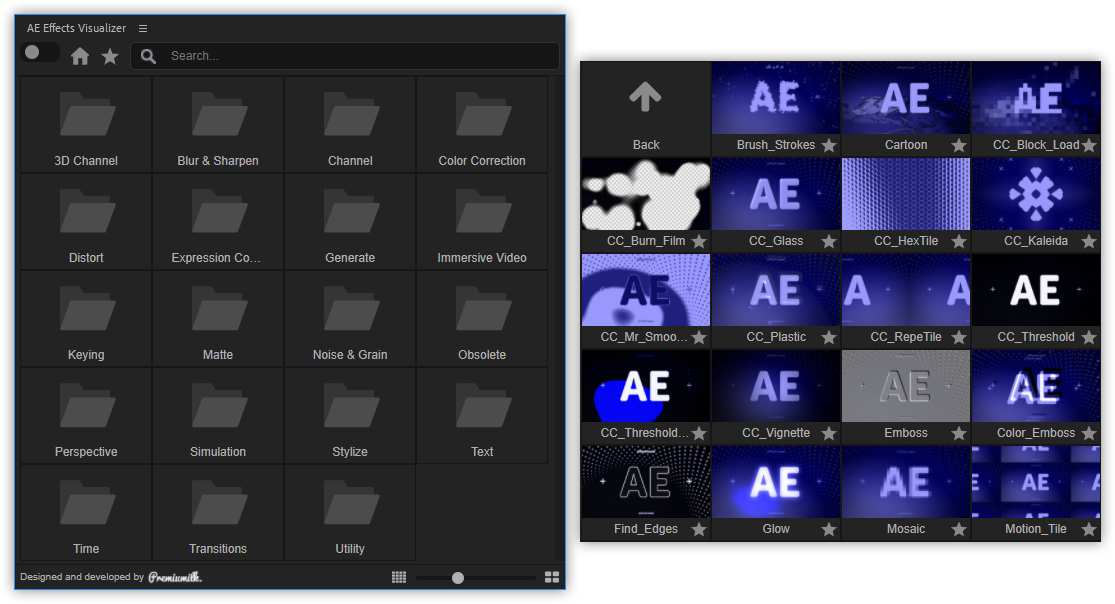Select the CC_RepeTile effect thumbnail
The width and height of the screenshot is (1115, 604).
click(906, 290)
